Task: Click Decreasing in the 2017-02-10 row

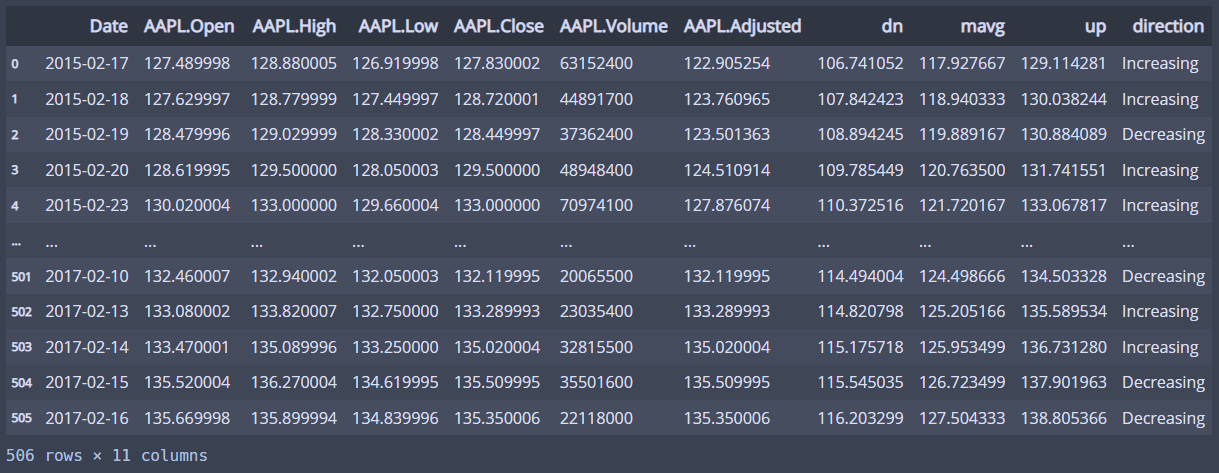Action: pyautogui.click(x=1163, y=276)
